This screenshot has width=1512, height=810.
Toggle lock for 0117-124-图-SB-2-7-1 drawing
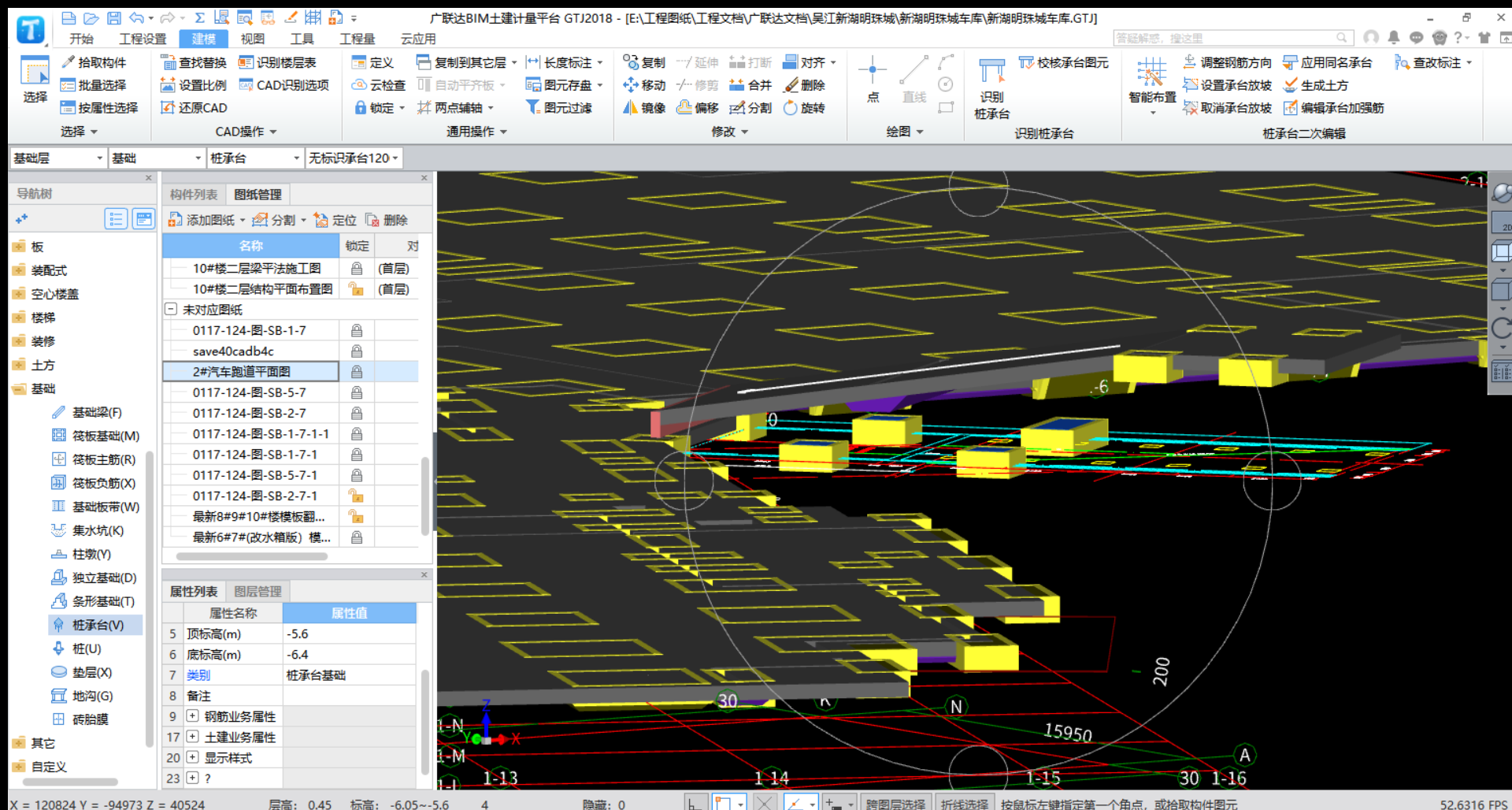(357, 496)
